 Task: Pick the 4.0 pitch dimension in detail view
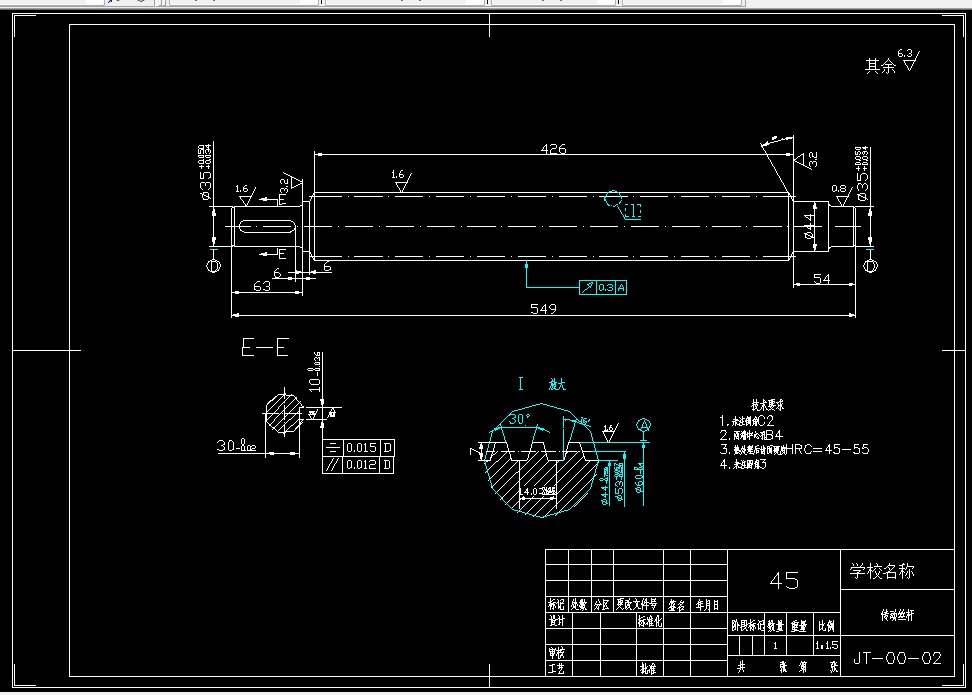537,492
